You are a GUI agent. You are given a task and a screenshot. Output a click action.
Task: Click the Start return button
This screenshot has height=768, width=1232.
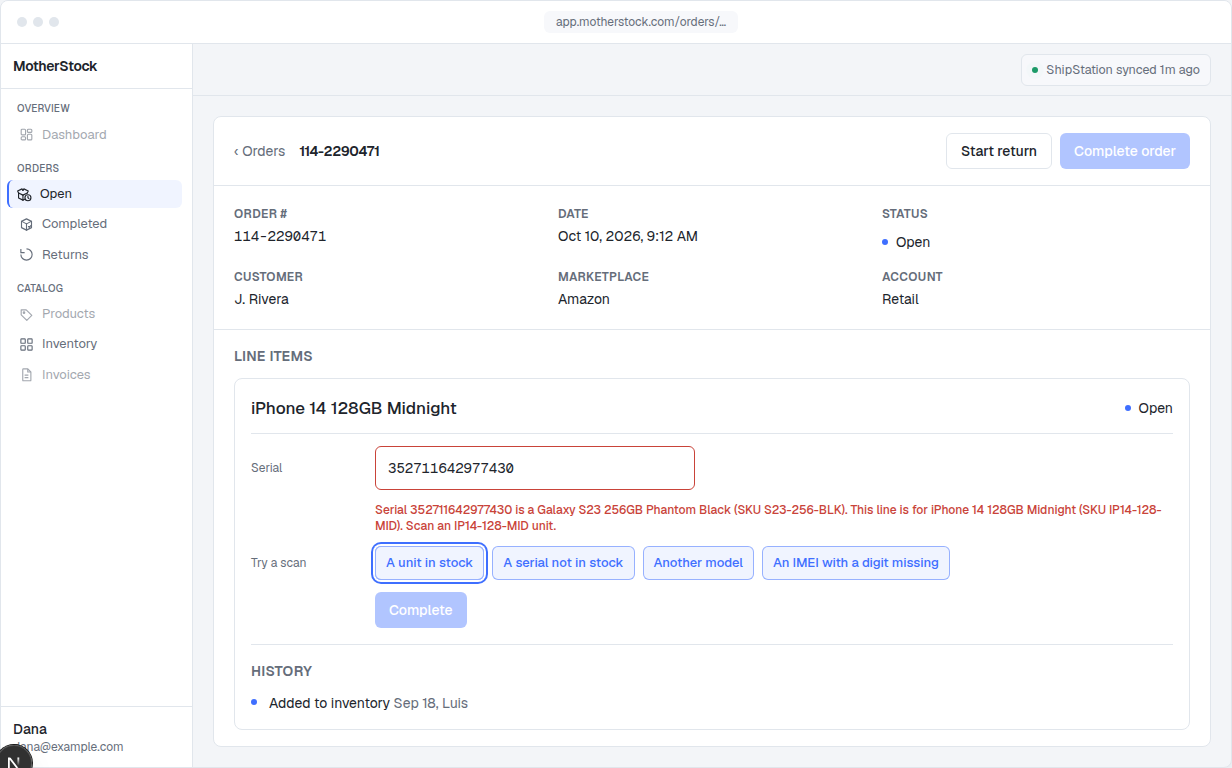click(x=999, y=151)
